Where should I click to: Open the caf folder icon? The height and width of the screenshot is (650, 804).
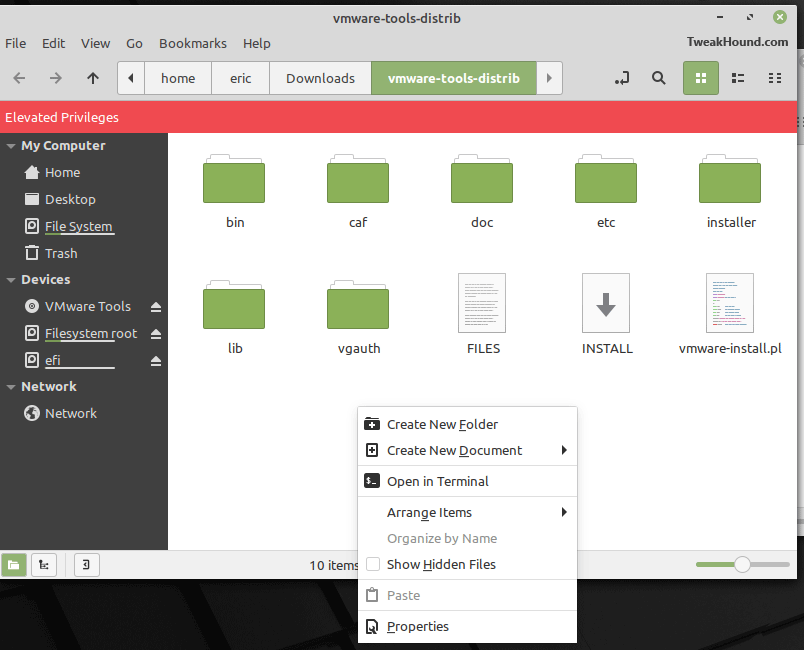pyautogui.click(x=358, y=179)
